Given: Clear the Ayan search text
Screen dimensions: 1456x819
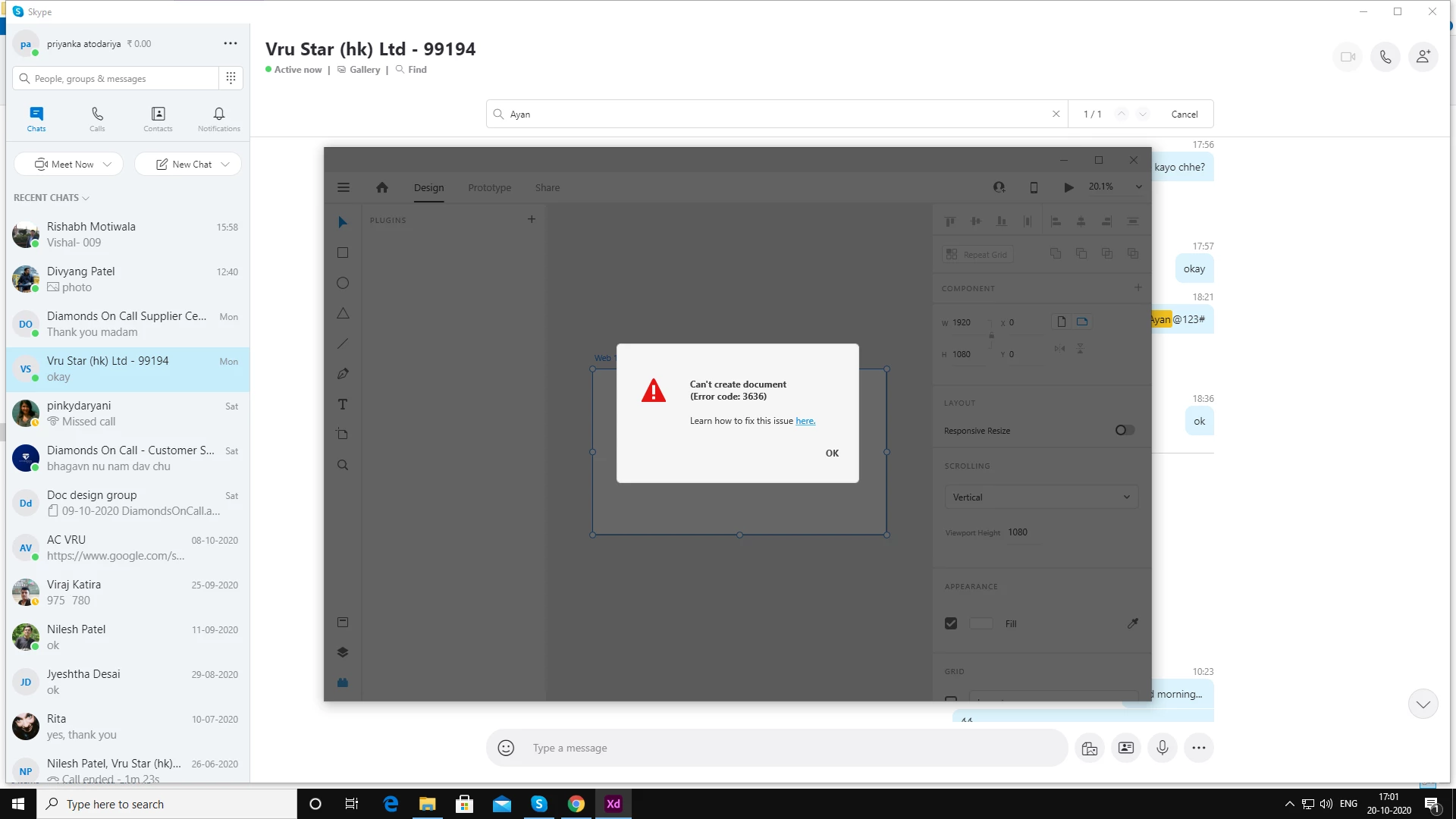Looking at the screenshot, I should click(1056, 114).
